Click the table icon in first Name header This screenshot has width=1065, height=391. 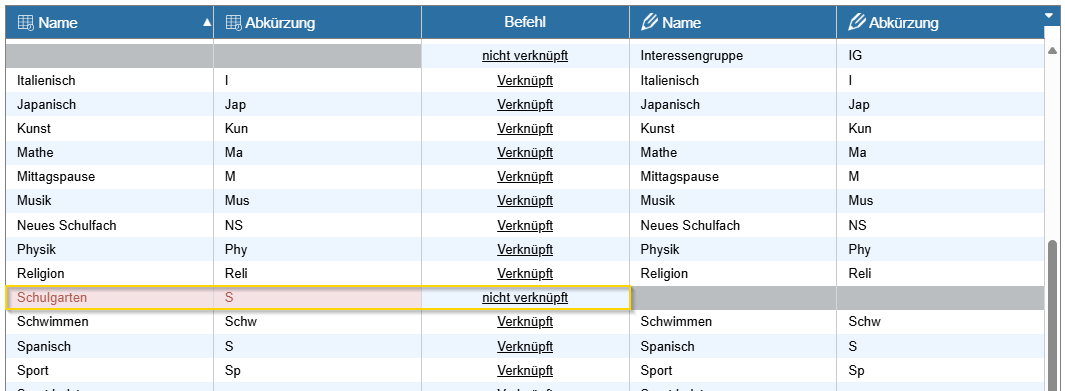click(25, 22)
